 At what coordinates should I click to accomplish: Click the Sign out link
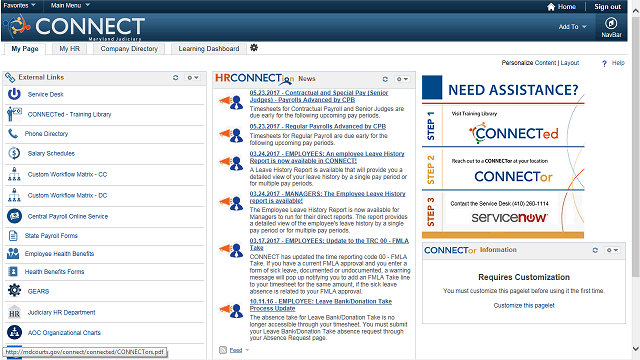[607, 7]
